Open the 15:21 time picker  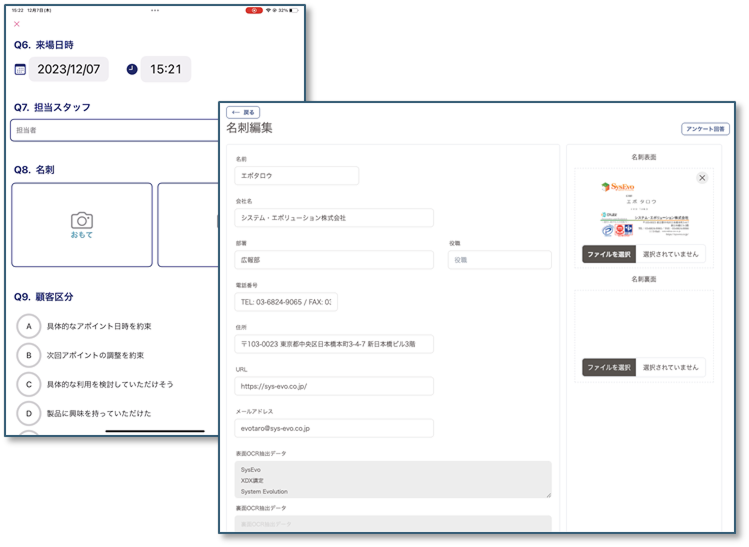(x=165, y=69)
